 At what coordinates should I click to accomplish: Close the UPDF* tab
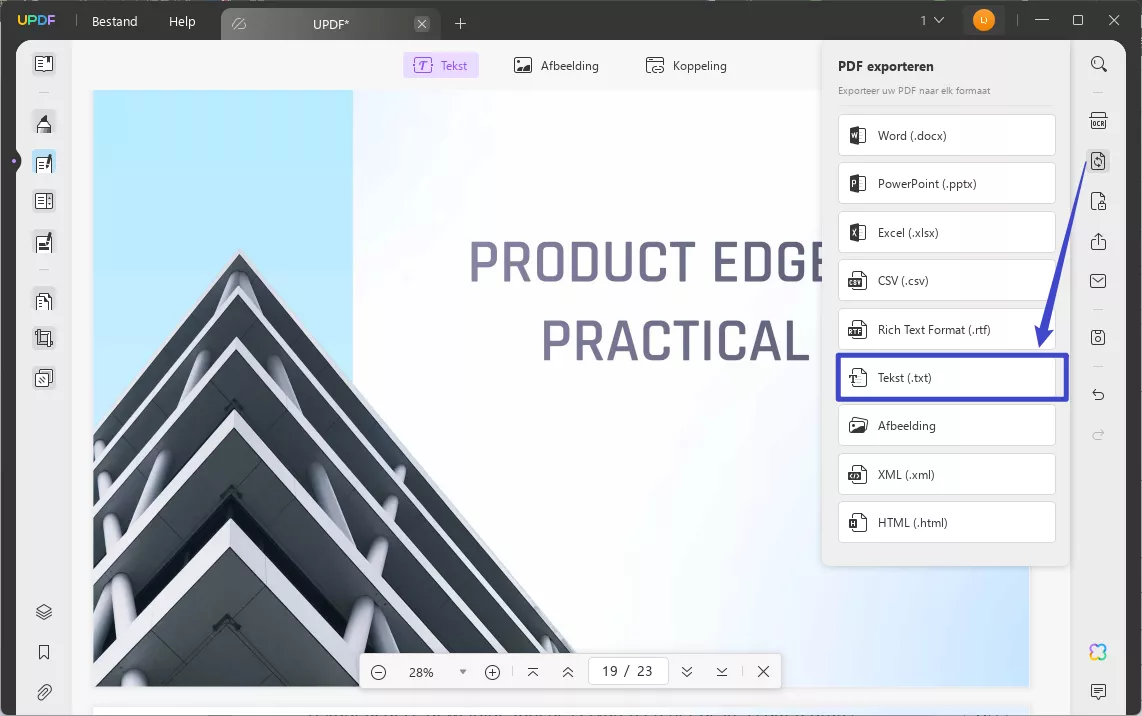click(x=422, y=24)
